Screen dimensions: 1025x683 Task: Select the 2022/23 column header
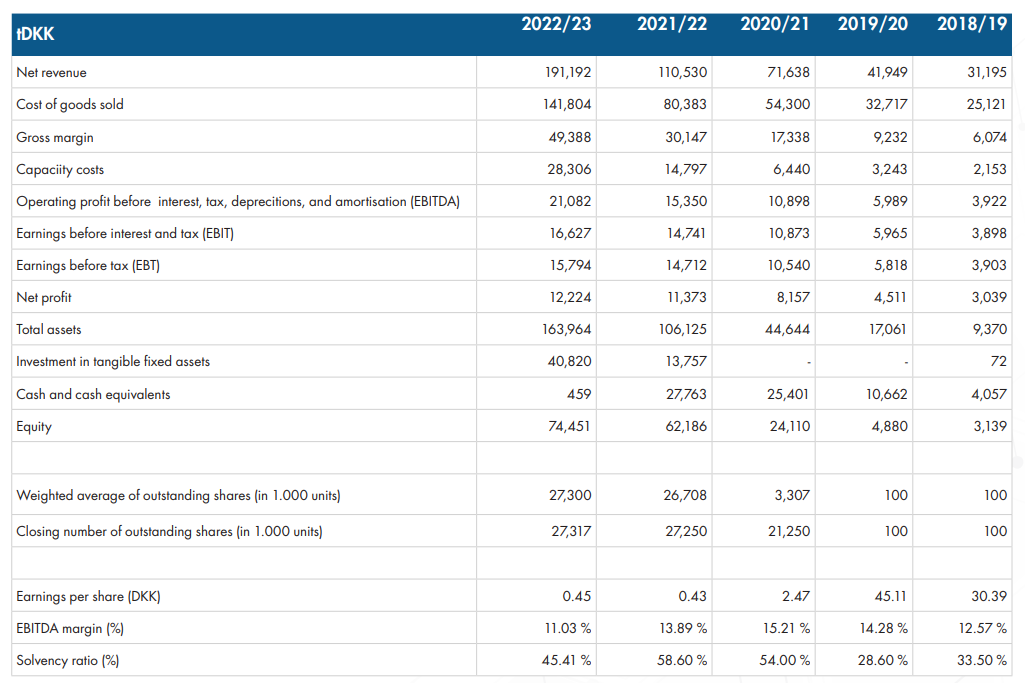click(556, 24)
